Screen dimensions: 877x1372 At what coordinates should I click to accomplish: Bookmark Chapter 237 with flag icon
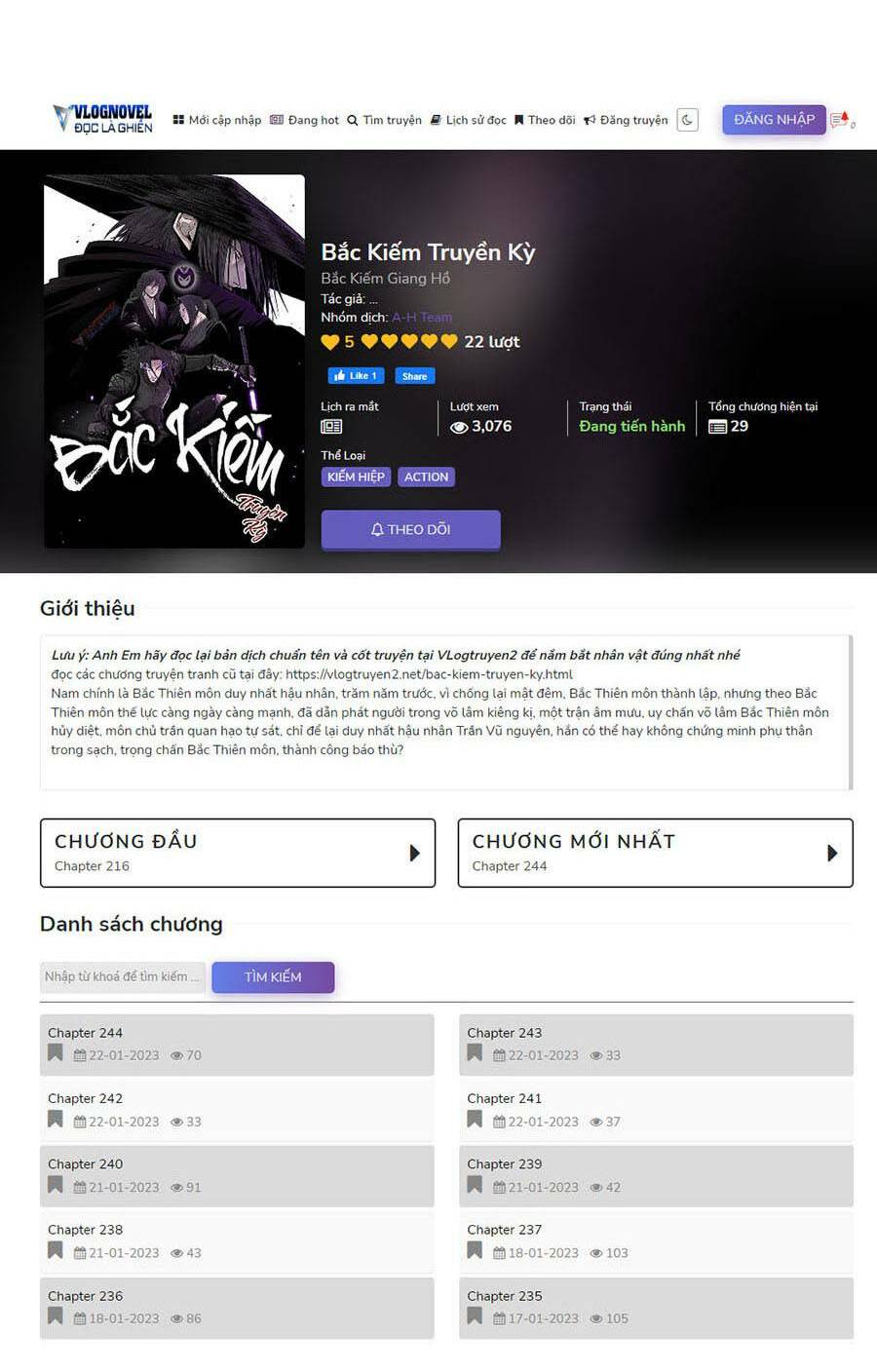coord(475,1251)
